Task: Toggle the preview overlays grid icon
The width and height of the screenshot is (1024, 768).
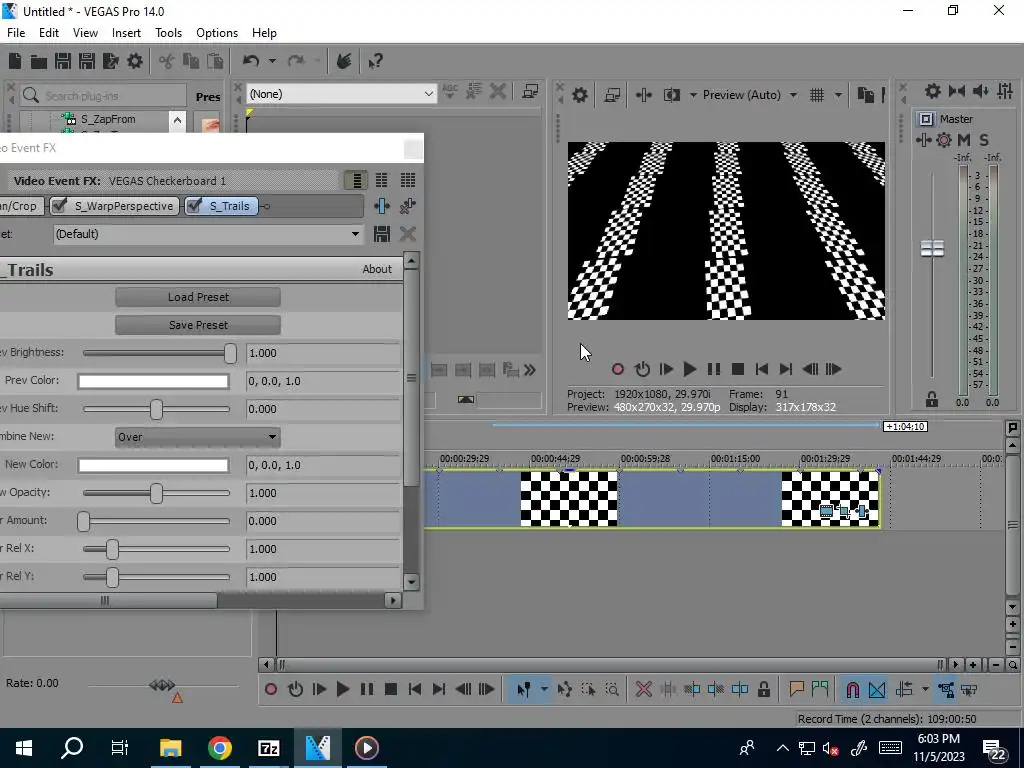Action: tap(817, 95)
